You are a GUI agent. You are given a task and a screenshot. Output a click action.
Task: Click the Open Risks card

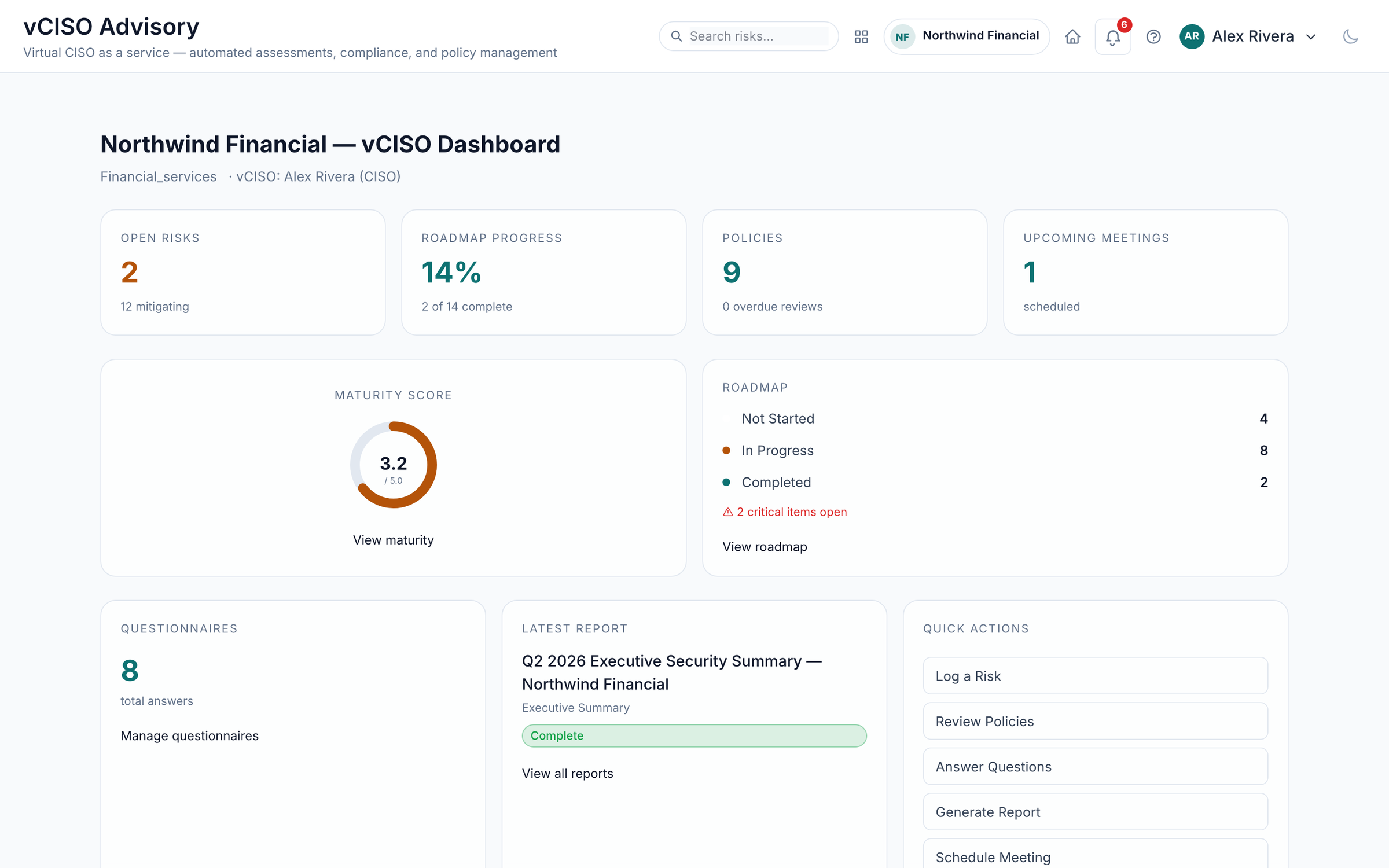pyautogui.click(x=243, y=273)
